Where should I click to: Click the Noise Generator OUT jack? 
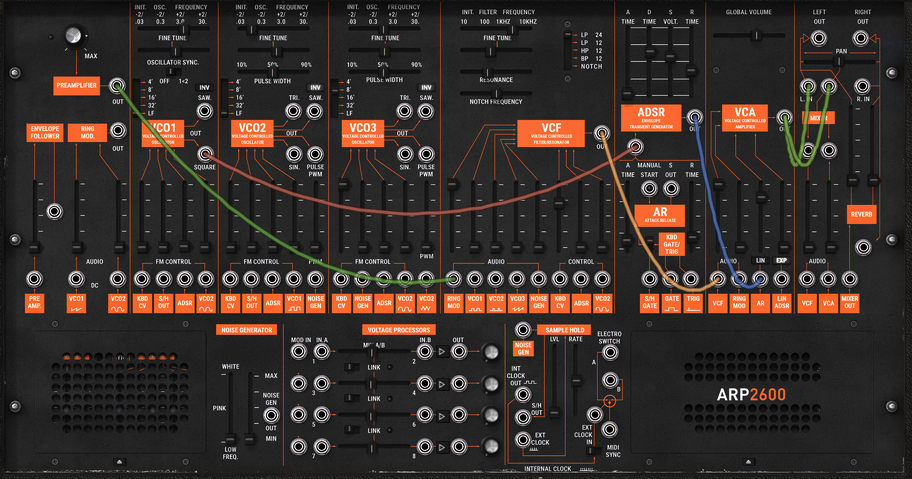pyautogui.click(x=271, y=415)
